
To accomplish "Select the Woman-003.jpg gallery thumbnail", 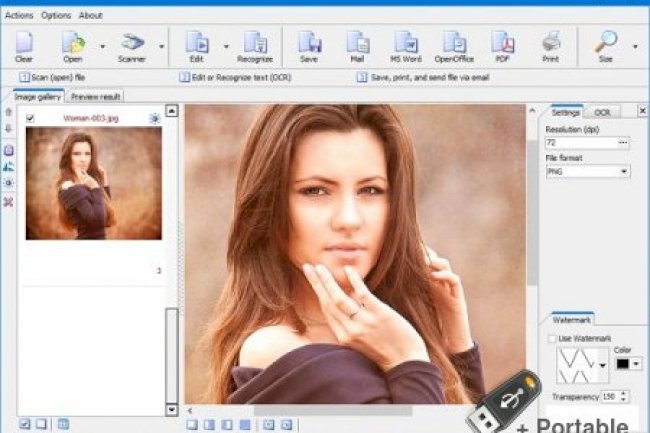I will click(x=93, y=183).
